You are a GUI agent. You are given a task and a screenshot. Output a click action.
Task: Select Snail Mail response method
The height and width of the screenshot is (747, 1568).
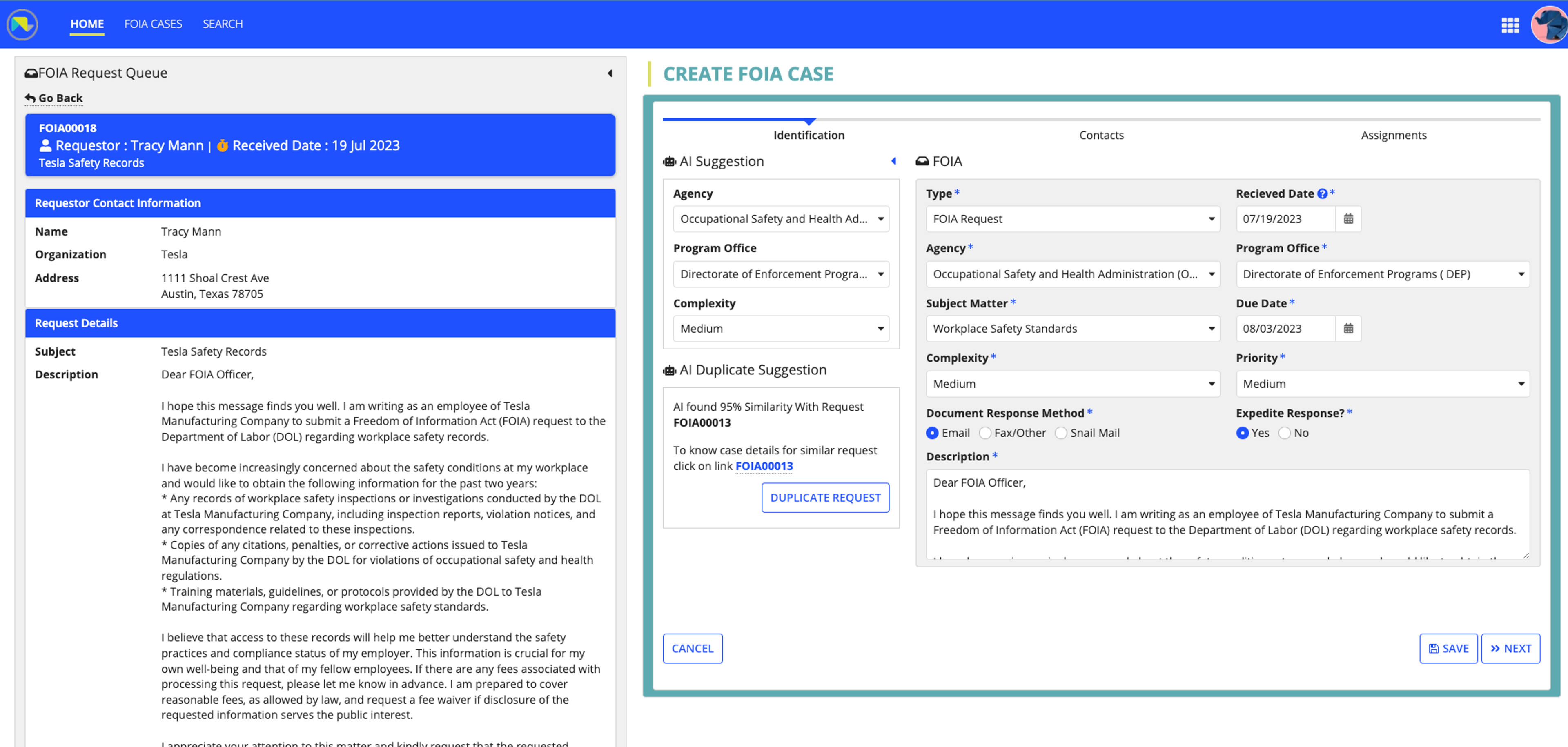click(1061, 433)
